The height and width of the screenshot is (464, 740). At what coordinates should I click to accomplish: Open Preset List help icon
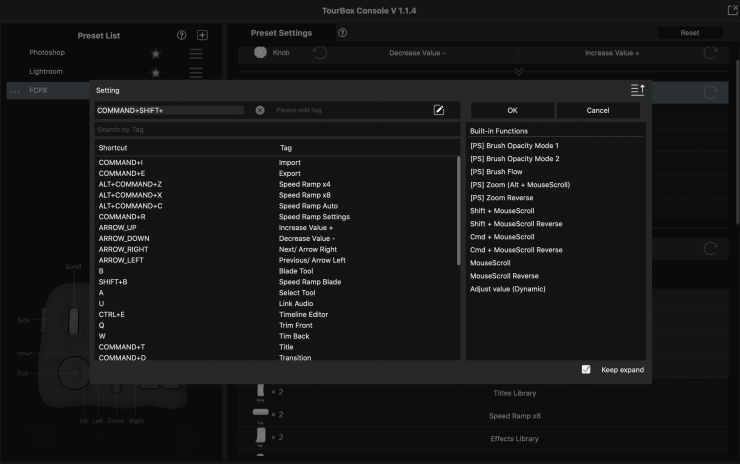[x=181, y=35]
